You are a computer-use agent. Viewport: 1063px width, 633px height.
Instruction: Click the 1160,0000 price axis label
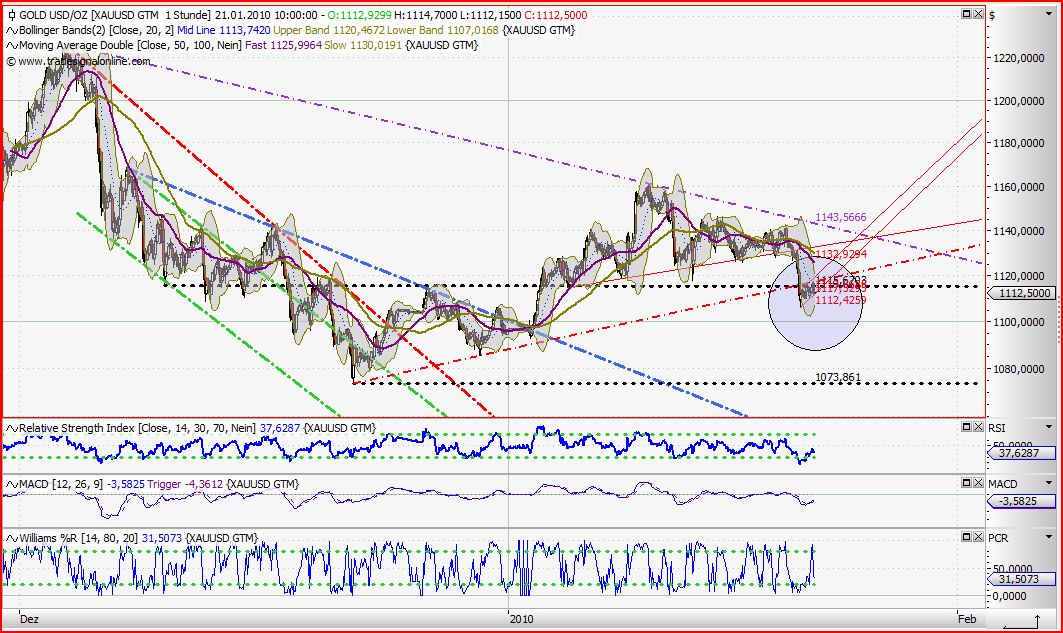(1019, 186)
